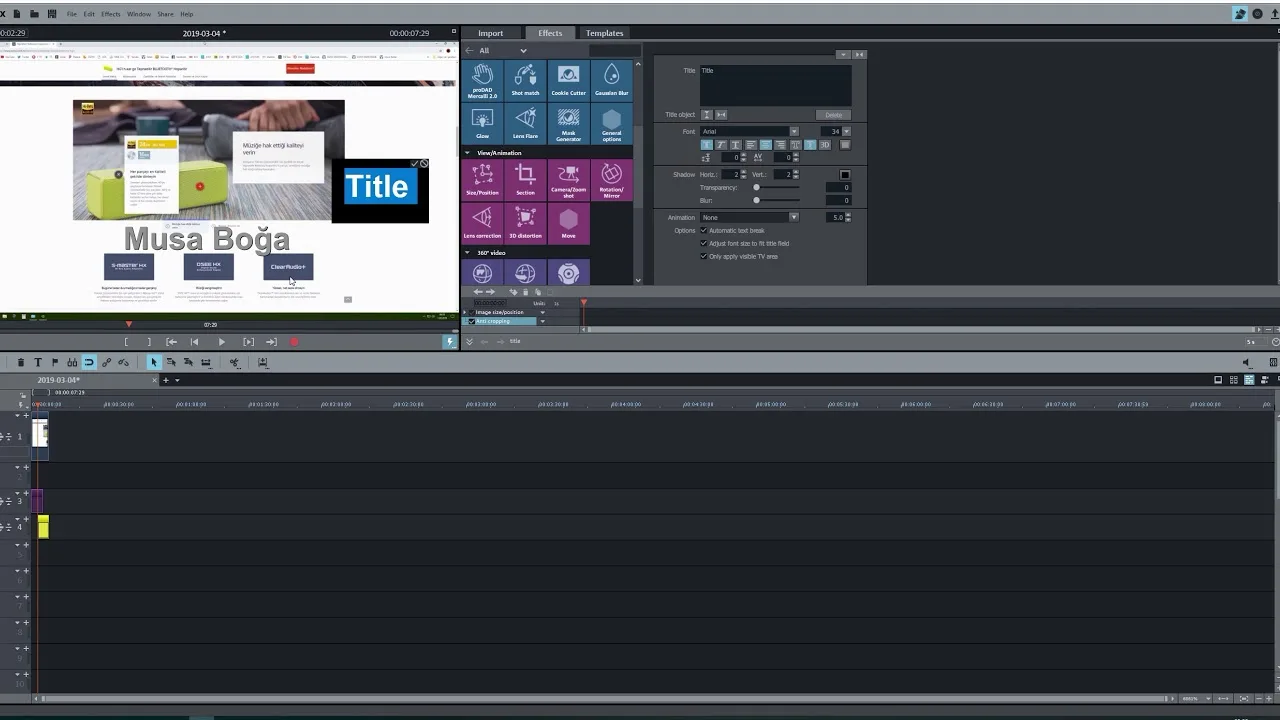Collapse the 360° video effects section
Image resolution: width=1280 pixels, height=720 pixels.
coord(467,253)
